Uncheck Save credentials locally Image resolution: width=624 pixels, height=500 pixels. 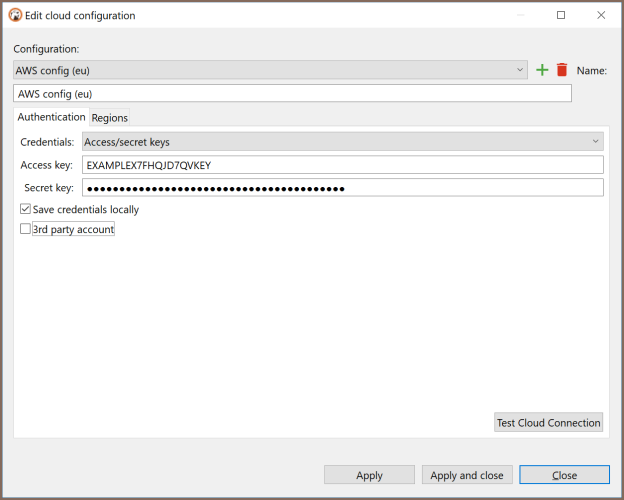[25, 209]
